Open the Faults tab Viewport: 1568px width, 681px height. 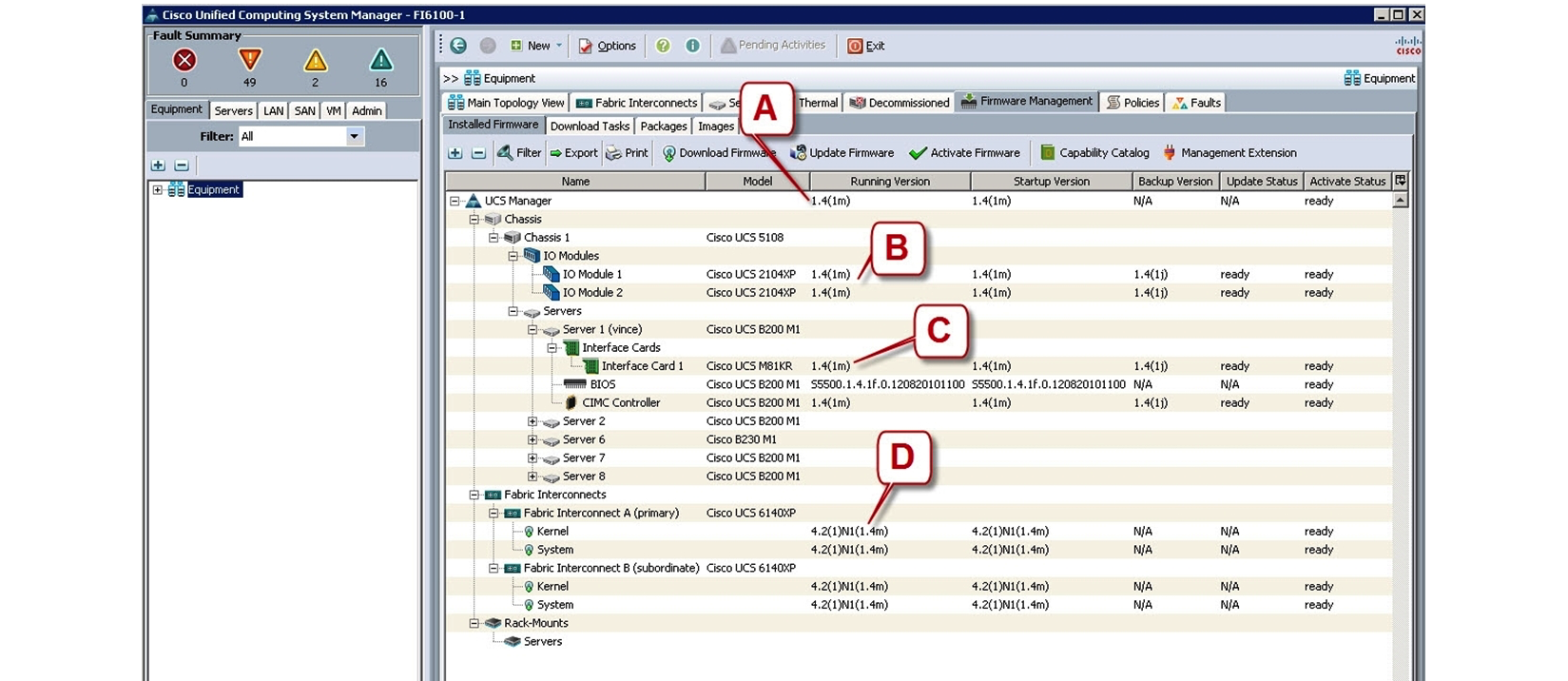[1196, 103]
